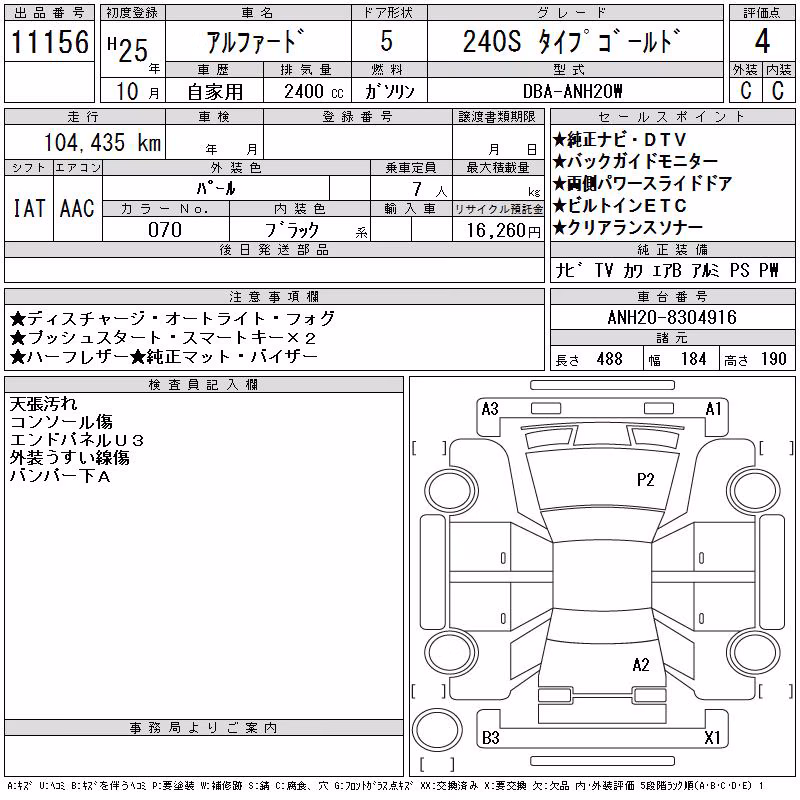Click the registration month 10
This screenshot has width=800, height=800.
click(128, 92)
